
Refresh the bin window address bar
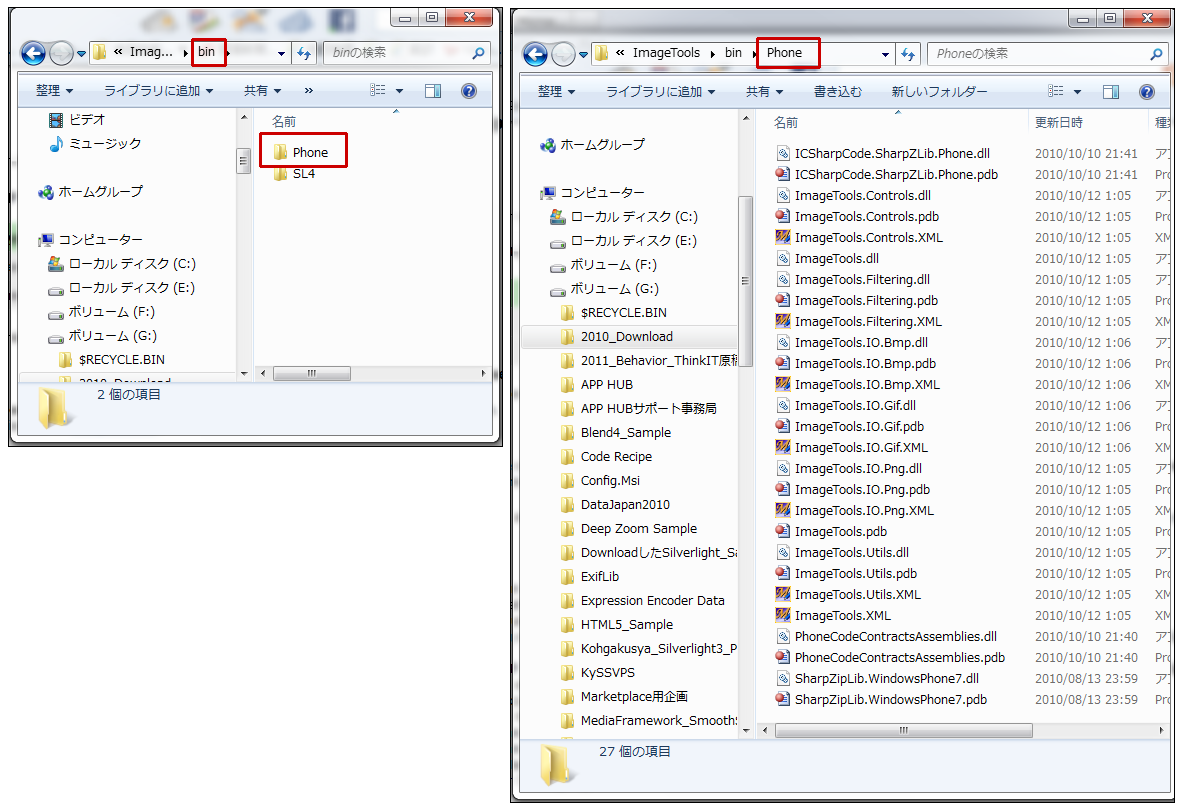(304, 53)
